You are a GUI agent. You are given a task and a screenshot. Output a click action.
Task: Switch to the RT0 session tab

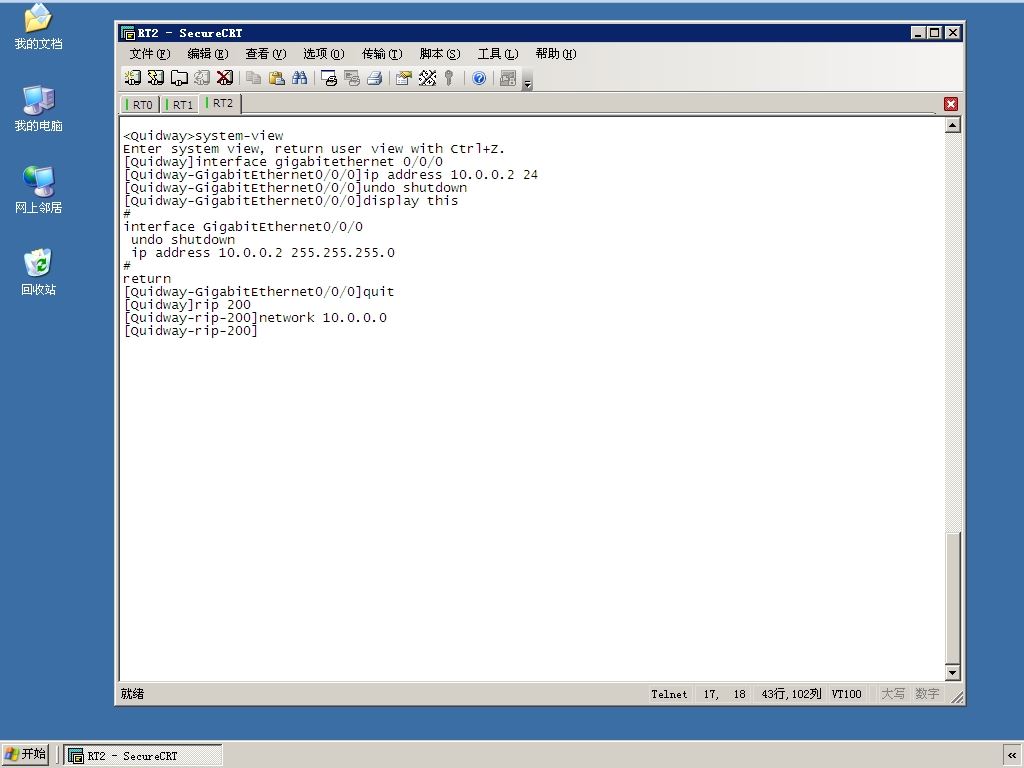[140, 104]
